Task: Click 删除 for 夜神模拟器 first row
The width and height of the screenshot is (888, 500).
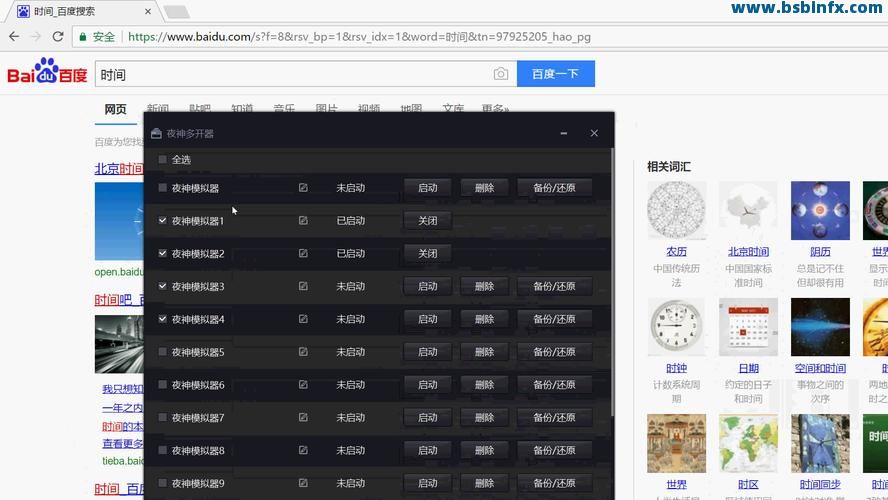Action: pos(484,187)
